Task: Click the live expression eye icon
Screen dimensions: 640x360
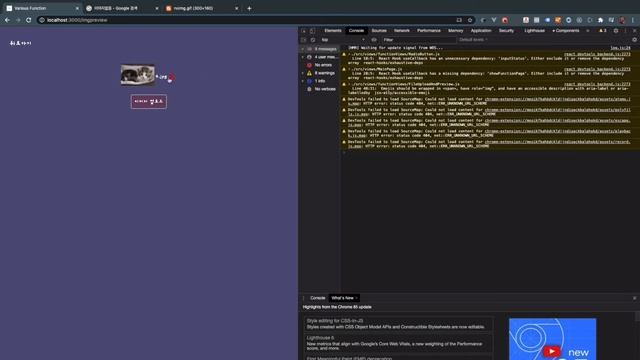Action: pyautogui.click(x=374, y=40)
